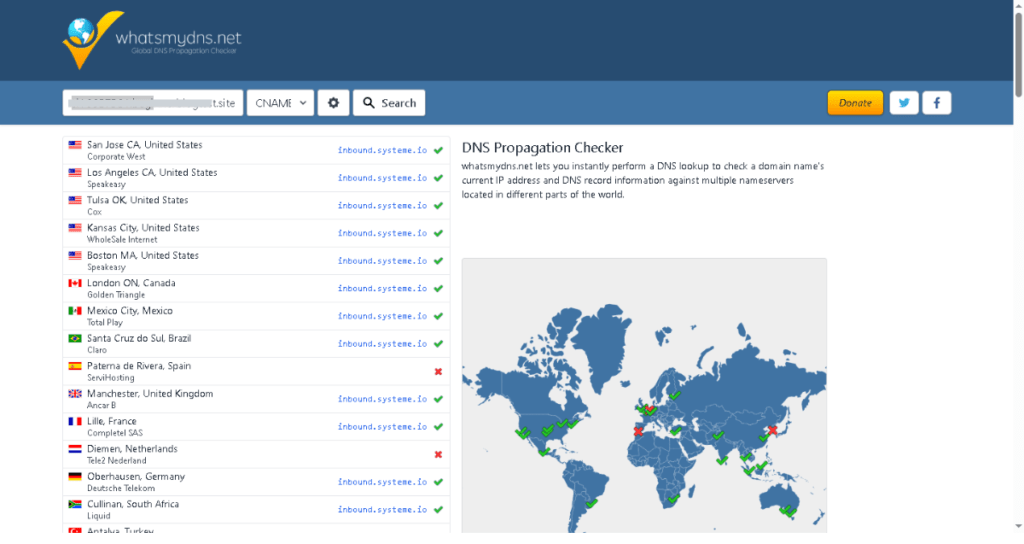Click inbound.systeme.io result for Kansas City
This screenshot has width=1024, height=544.
coord(382,233)
